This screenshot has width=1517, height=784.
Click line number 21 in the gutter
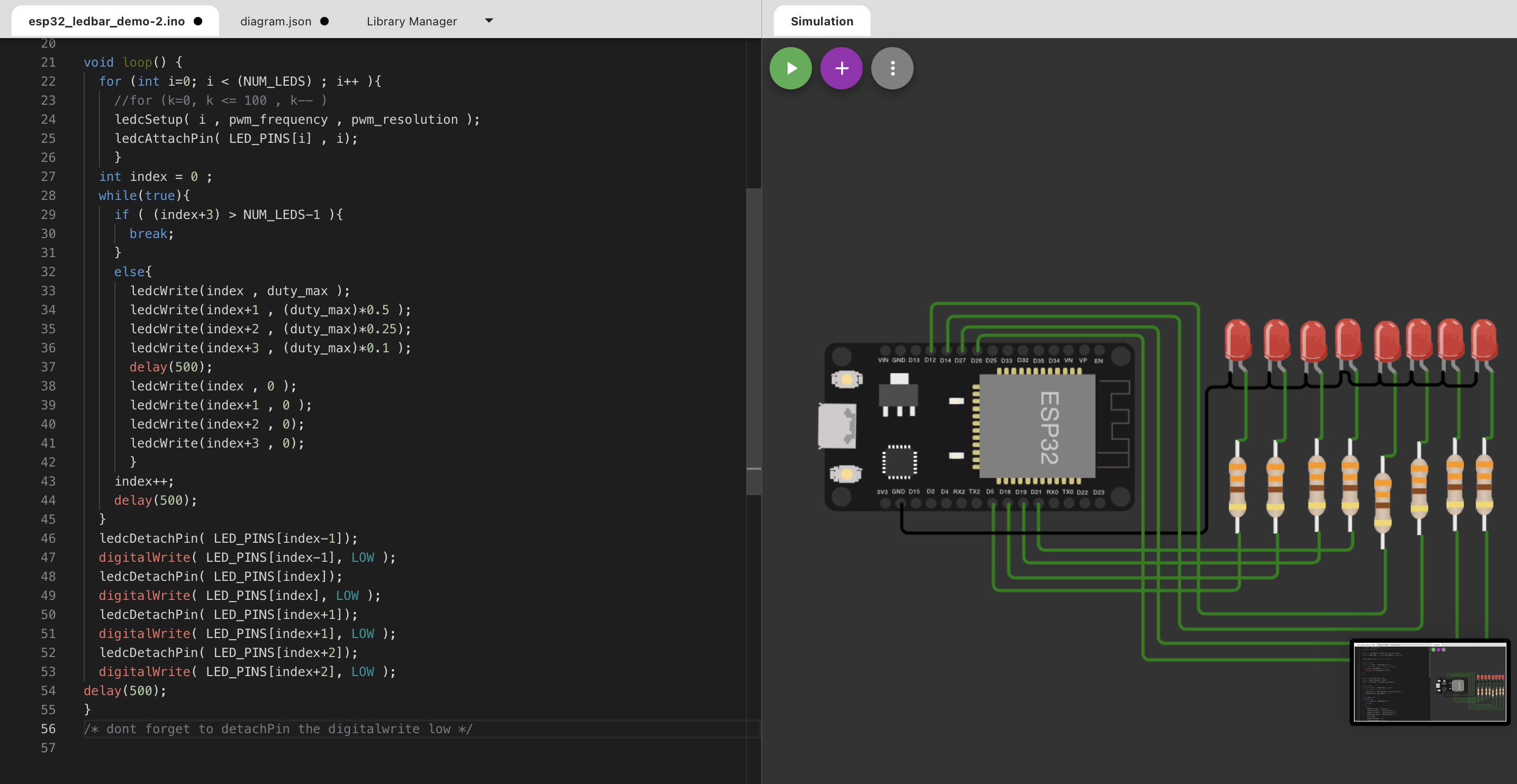(48, 62)
